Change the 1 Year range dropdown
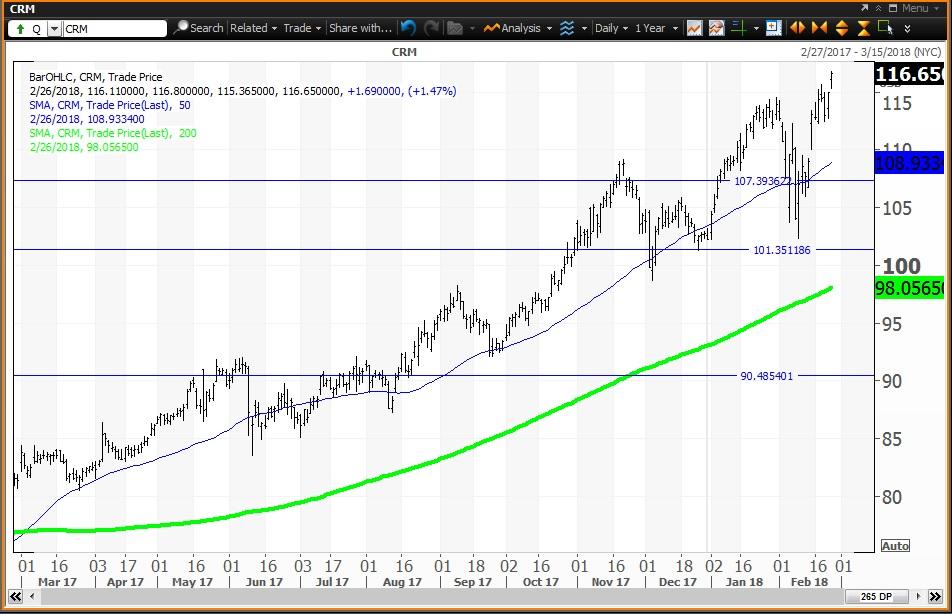 656,28
